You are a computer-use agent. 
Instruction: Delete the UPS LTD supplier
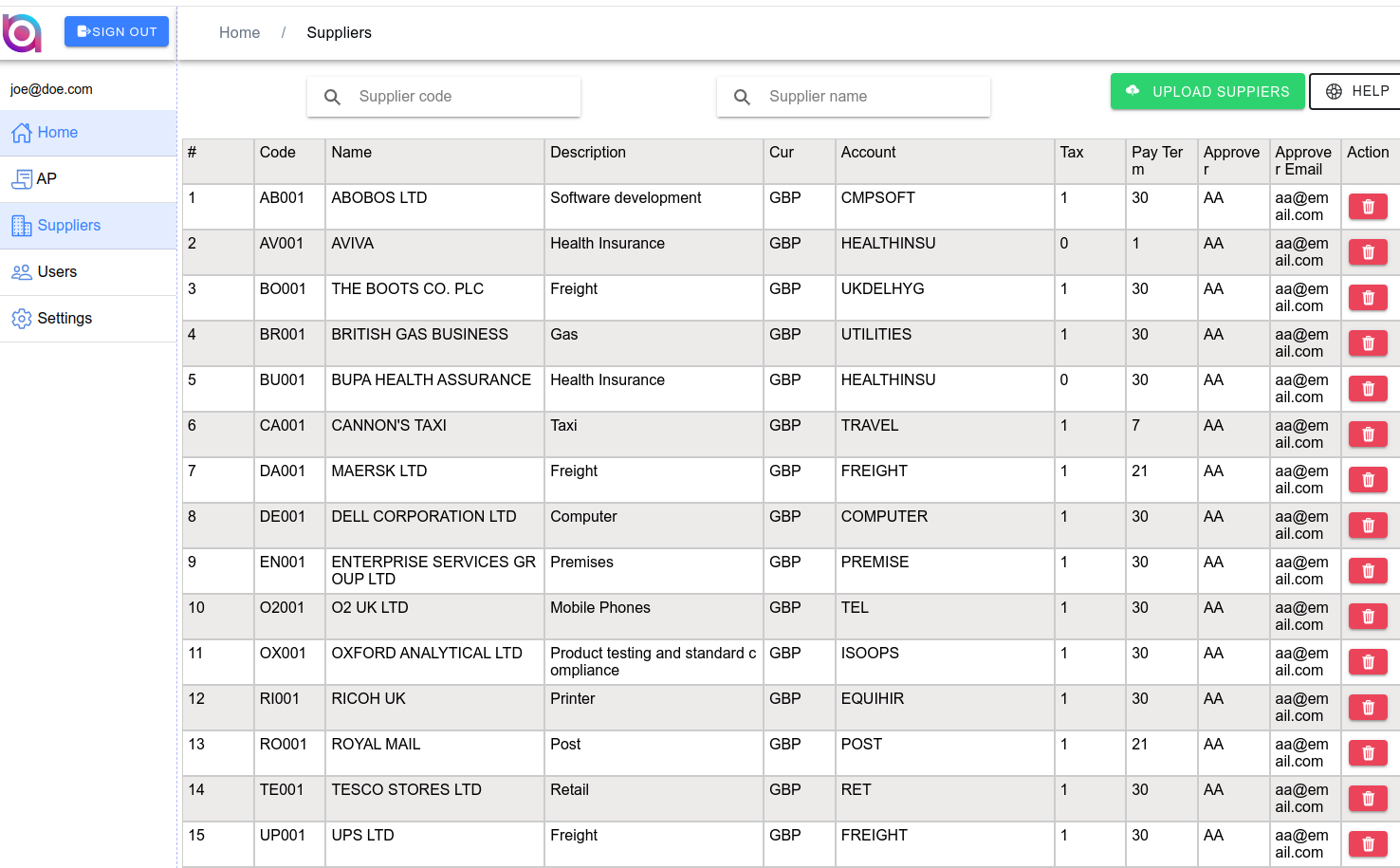[x=1368, y=844]
